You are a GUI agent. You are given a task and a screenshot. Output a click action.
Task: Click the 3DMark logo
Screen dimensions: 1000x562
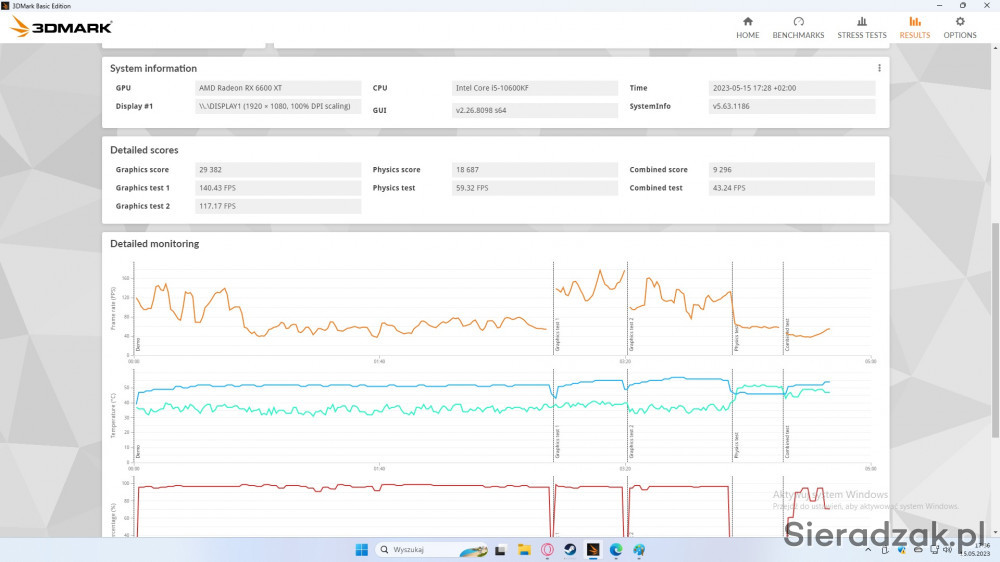(61, 27)
